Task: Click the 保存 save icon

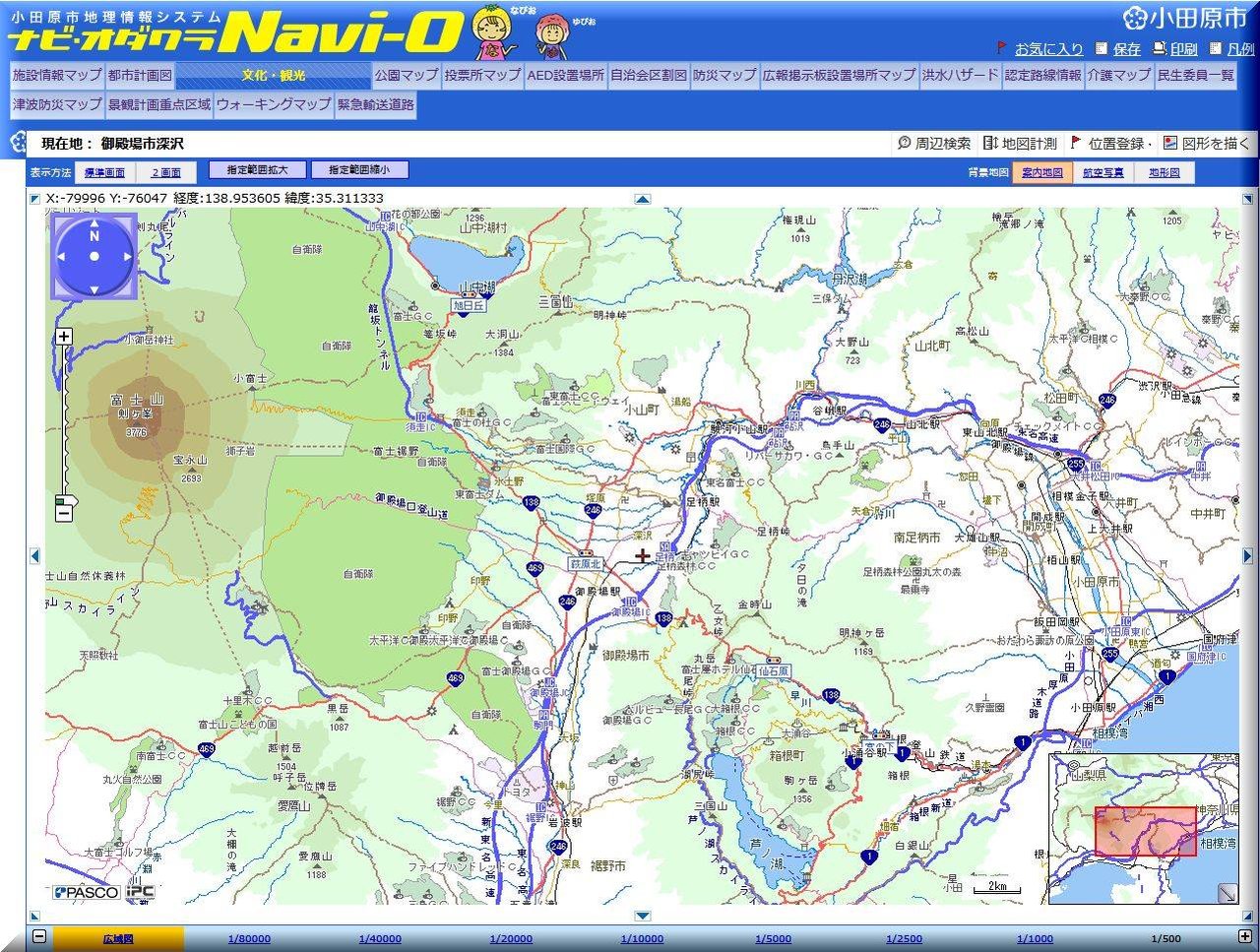Action: pyautogui.click(x=1102, y=47)
